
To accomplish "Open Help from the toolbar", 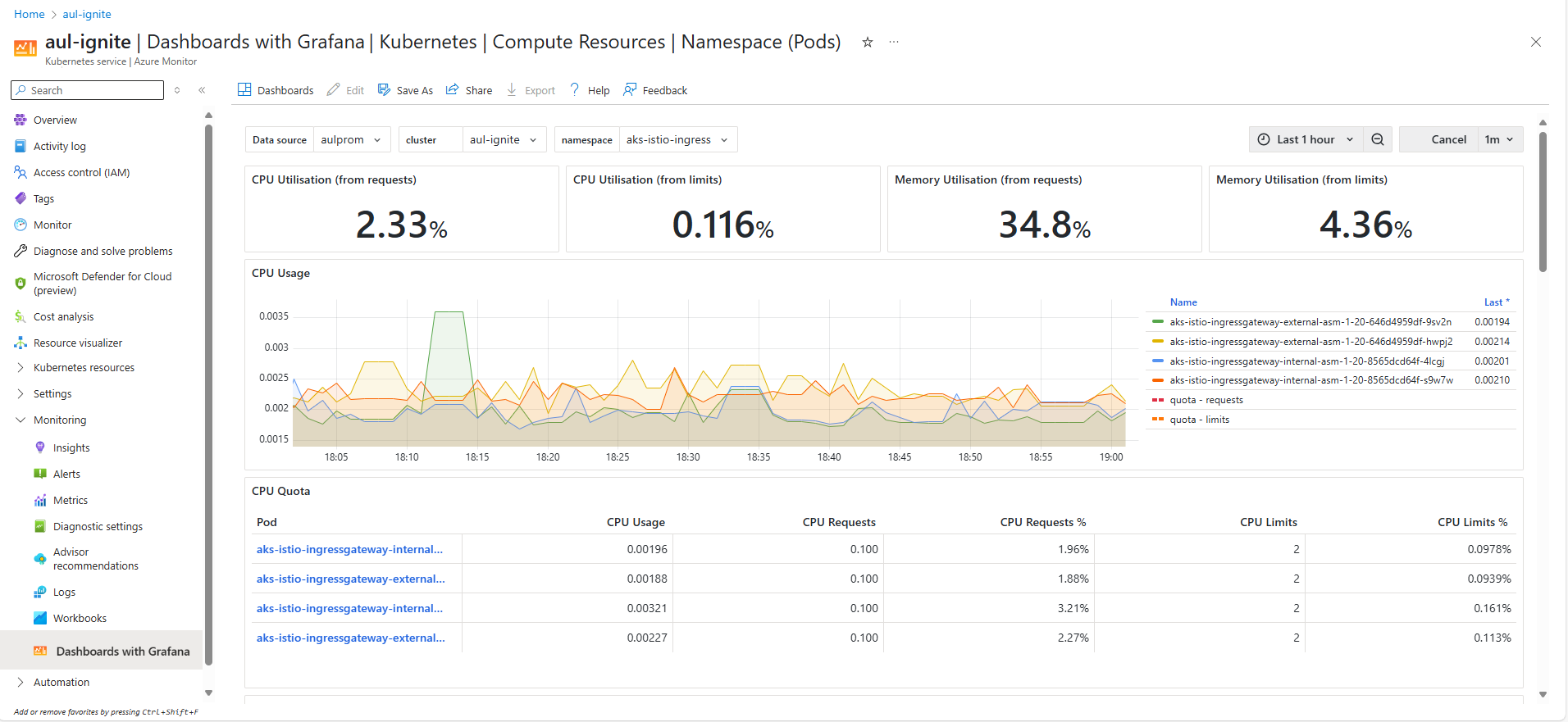I will (x=590, y=90).
